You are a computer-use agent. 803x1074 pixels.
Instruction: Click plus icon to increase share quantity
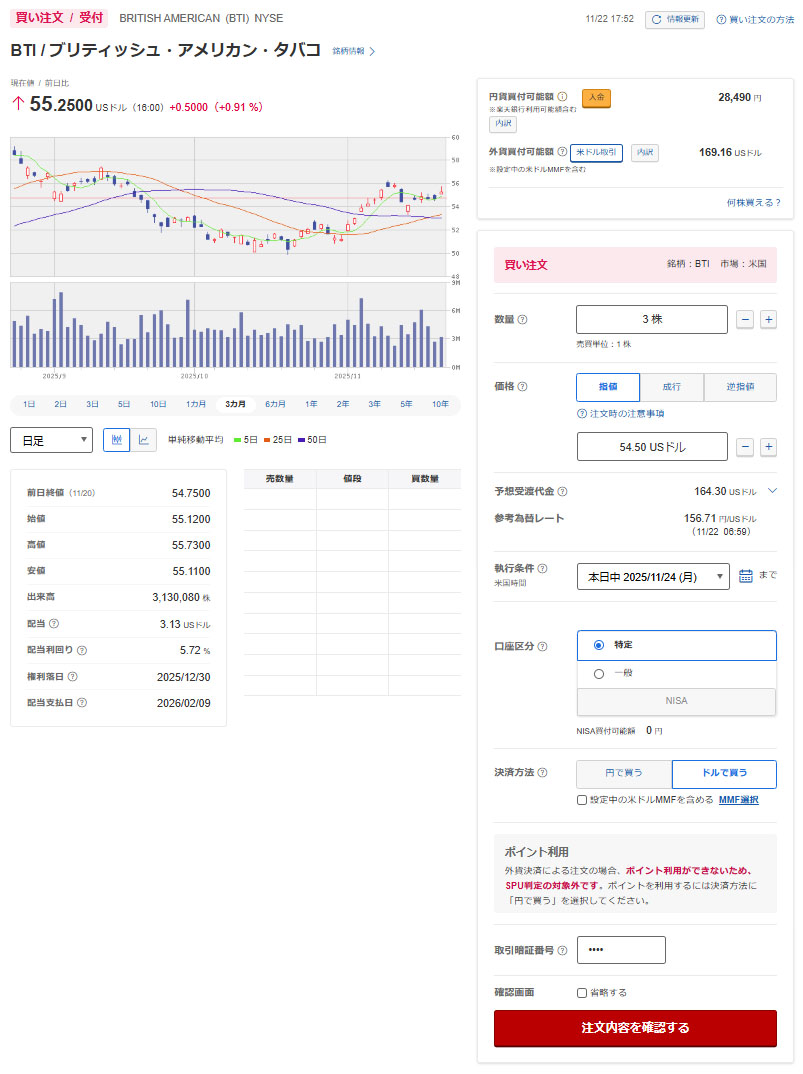768,319
